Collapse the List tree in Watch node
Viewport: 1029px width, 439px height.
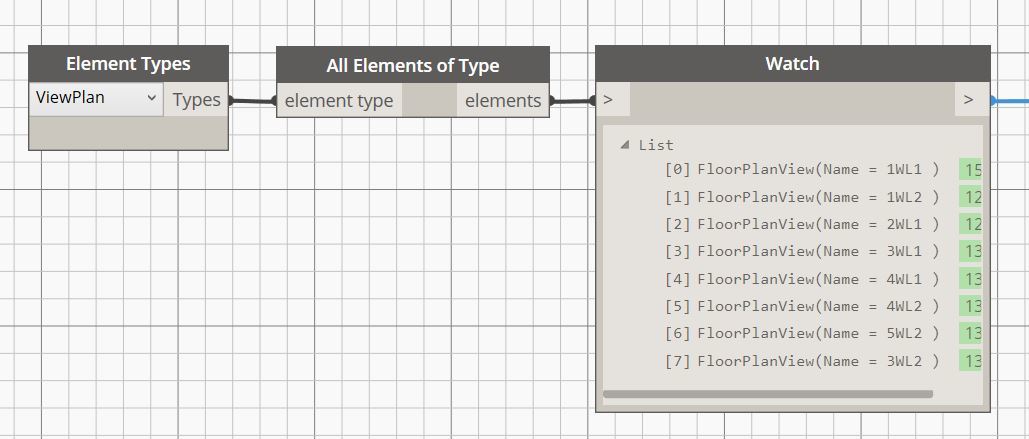pyautogui.click(x=626, y=145)
